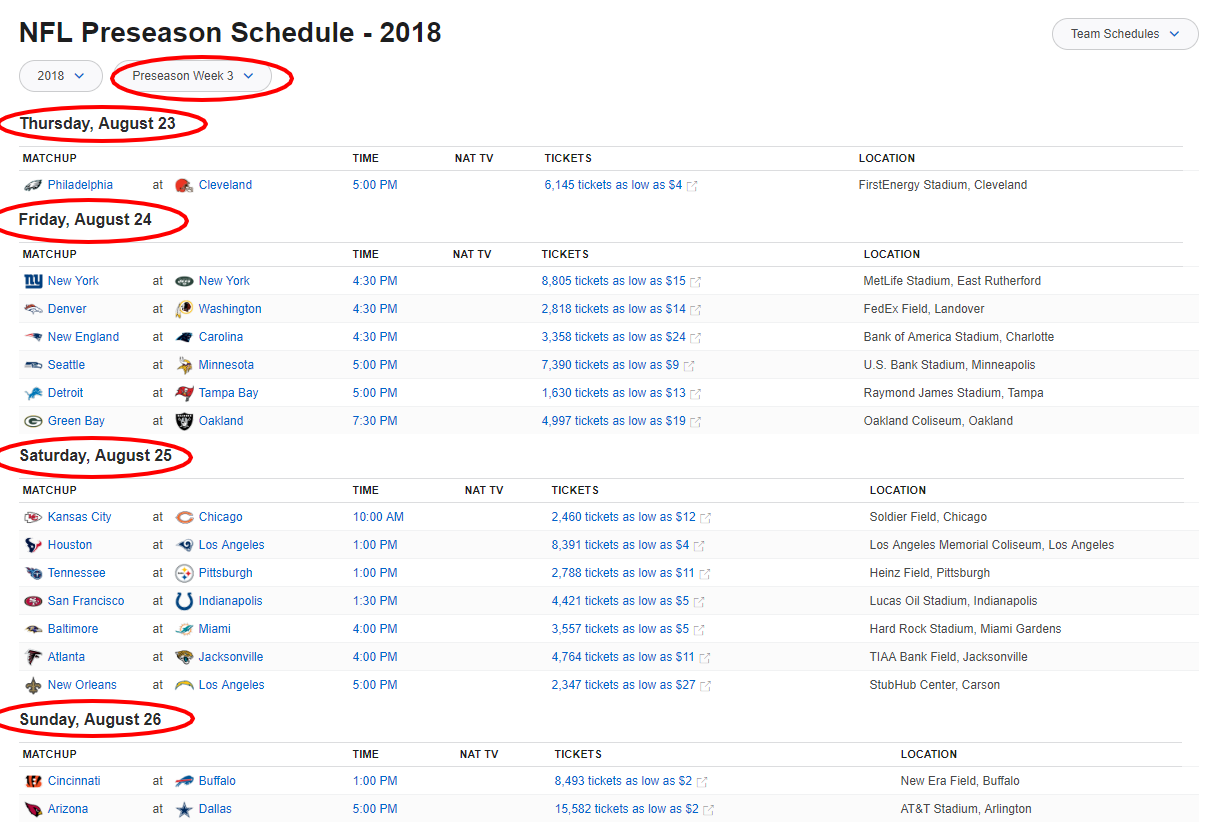Click Soldier Field, Chicago location text
Screen dimensions: 1215x823
click(x=928, y=517)
